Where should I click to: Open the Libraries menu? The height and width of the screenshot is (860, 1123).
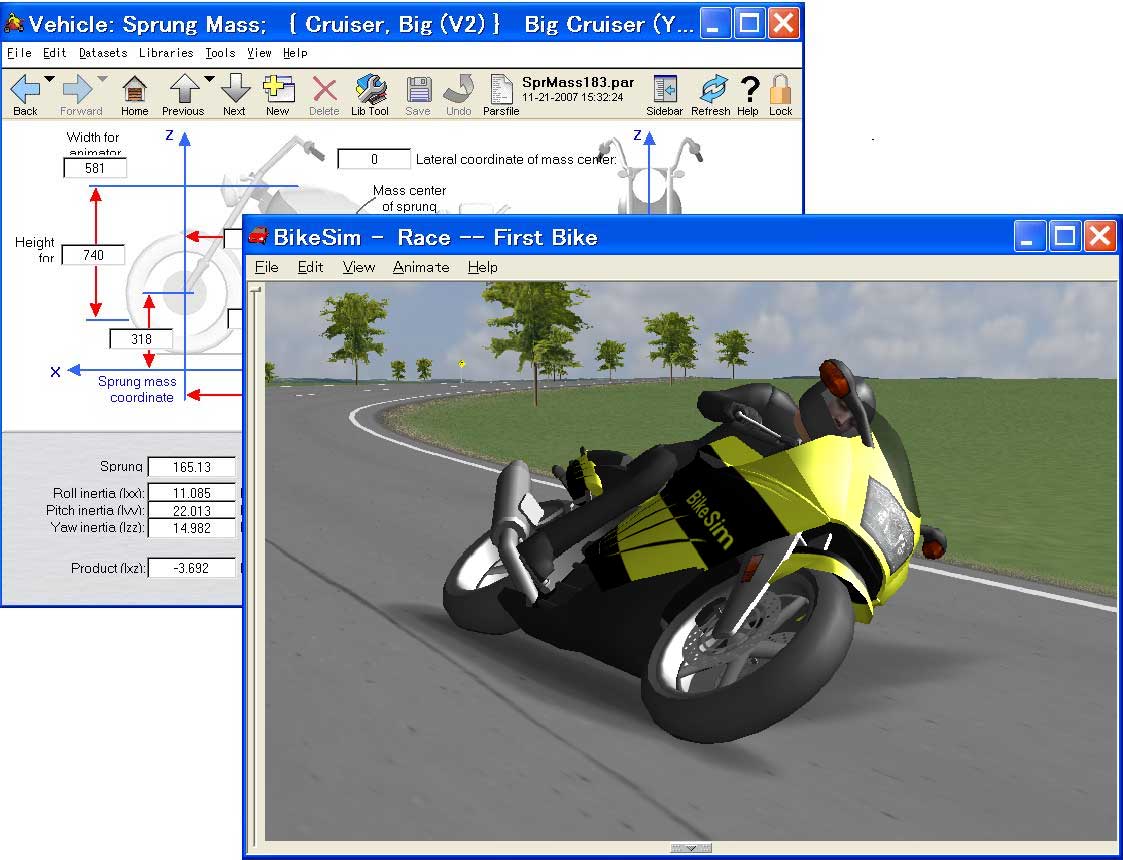(x=166, y=53)
